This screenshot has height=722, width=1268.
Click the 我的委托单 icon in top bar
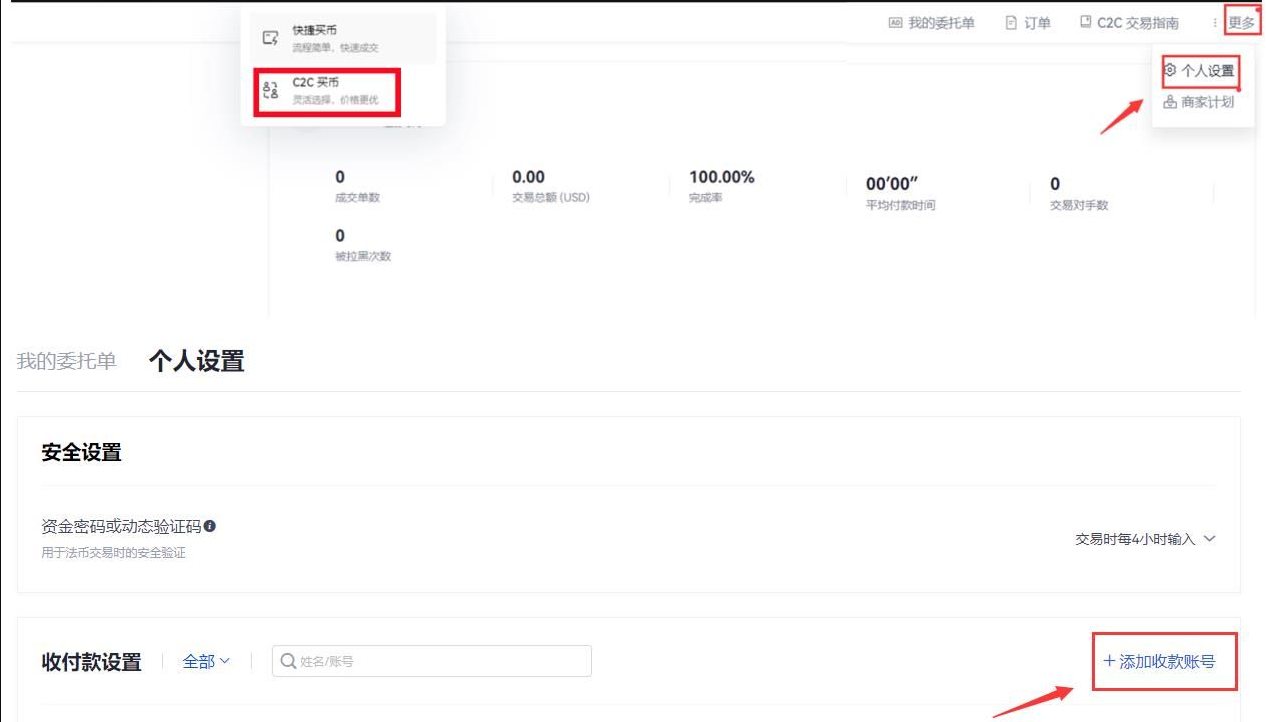click(895, 23)
